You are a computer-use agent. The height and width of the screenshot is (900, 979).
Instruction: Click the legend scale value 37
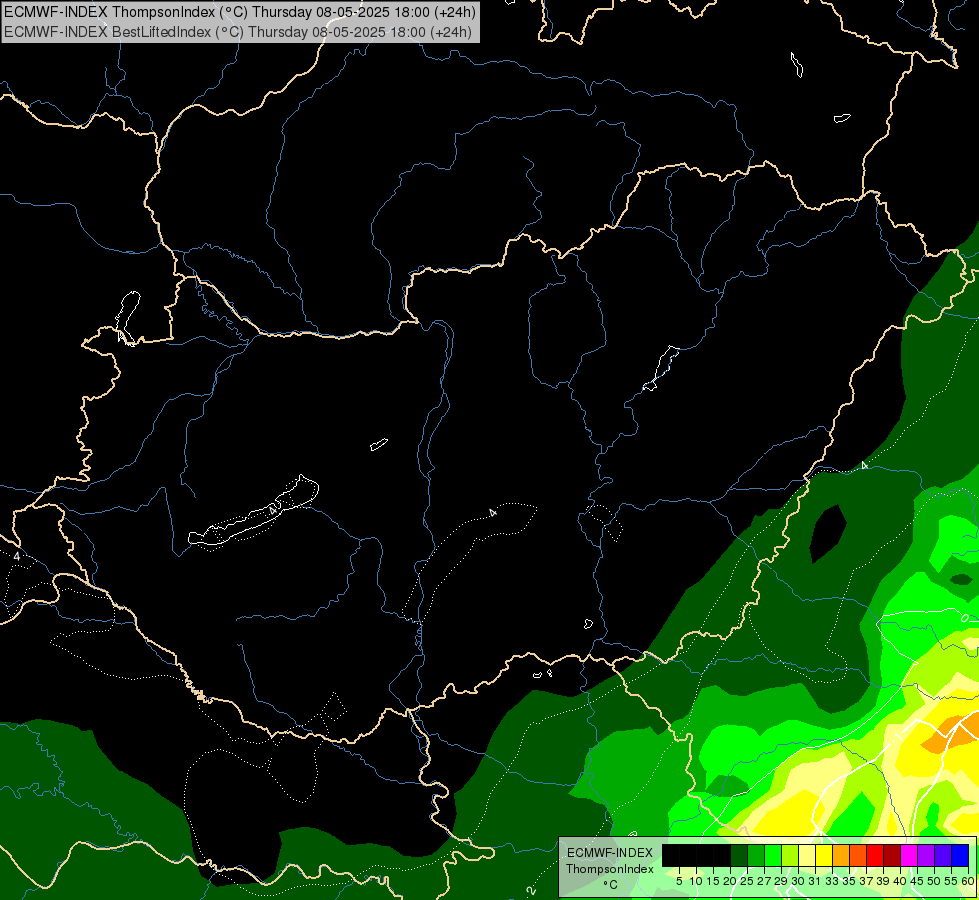[x=866, y=881]
